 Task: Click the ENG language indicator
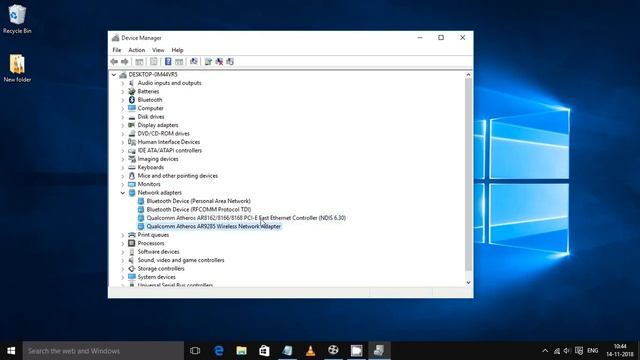tap(593, 351)
